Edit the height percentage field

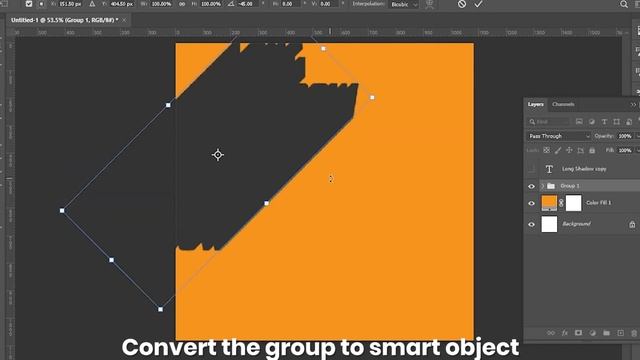(x=211, y=4)
